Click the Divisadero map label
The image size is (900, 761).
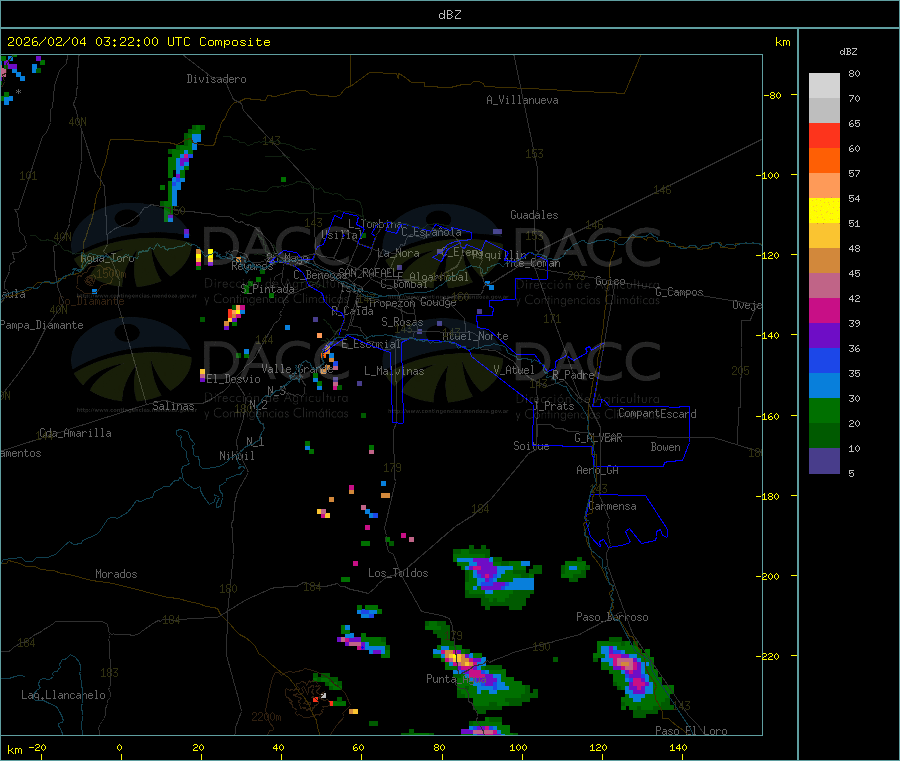pyautogui.click(x=216, y=79)
